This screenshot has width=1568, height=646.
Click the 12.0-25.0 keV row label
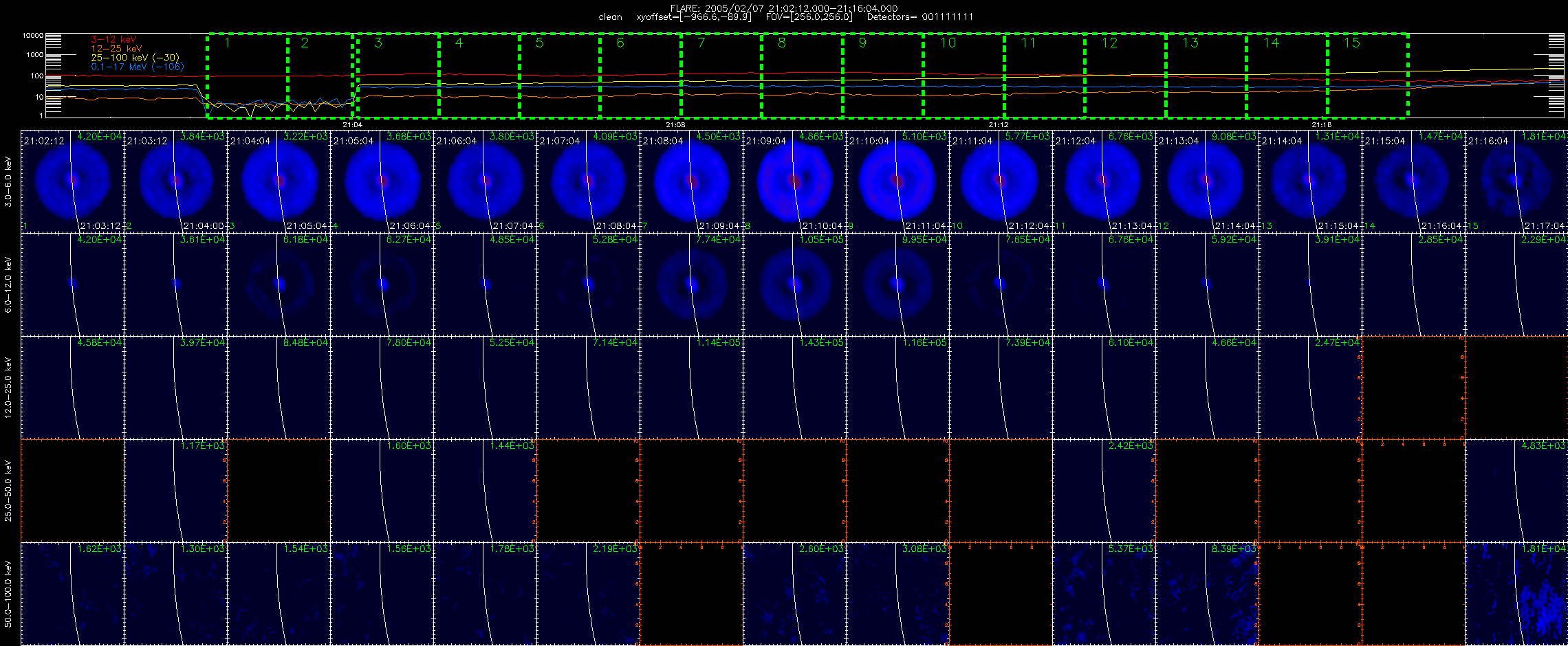pos(8,388)
